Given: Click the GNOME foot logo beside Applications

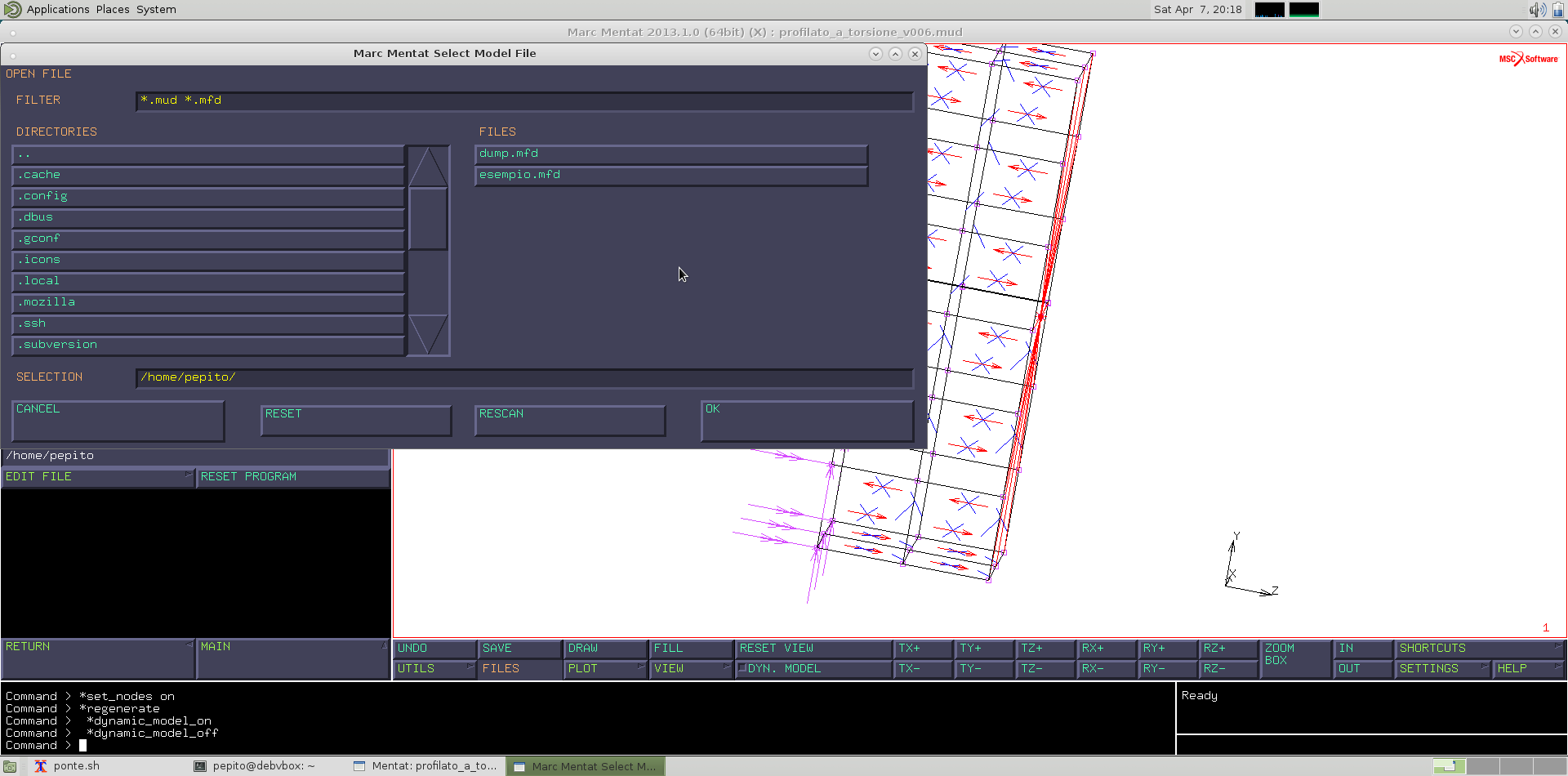Looking at the screenshot, I should click(x=13, y=10).
